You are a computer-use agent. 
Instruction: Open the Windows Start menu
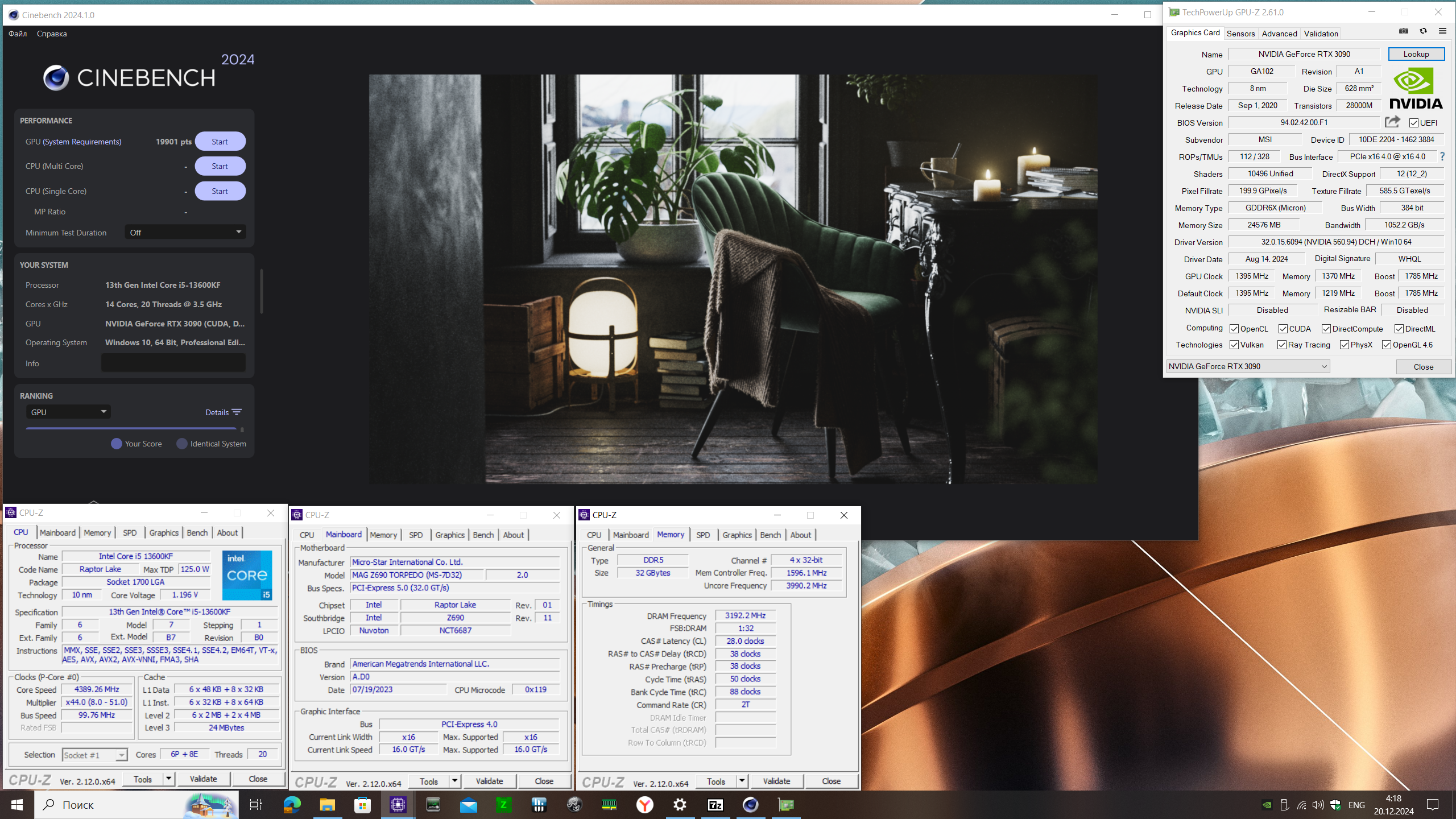pyautogui.click(x=17, y=805)
